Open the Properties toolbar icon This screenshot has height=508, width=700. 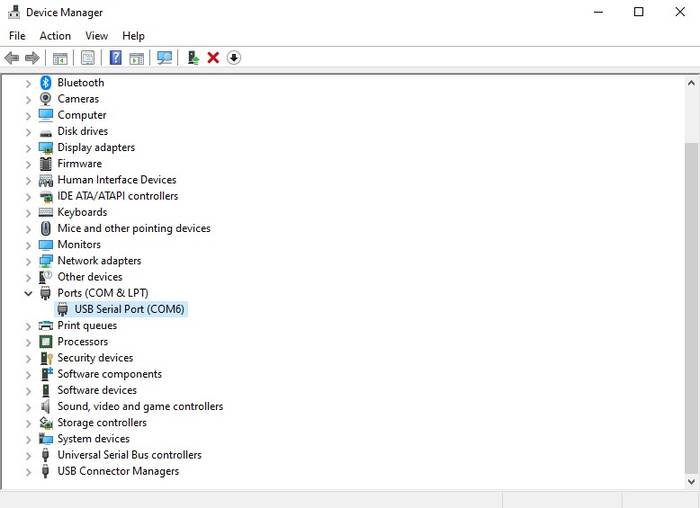(88, 58)
